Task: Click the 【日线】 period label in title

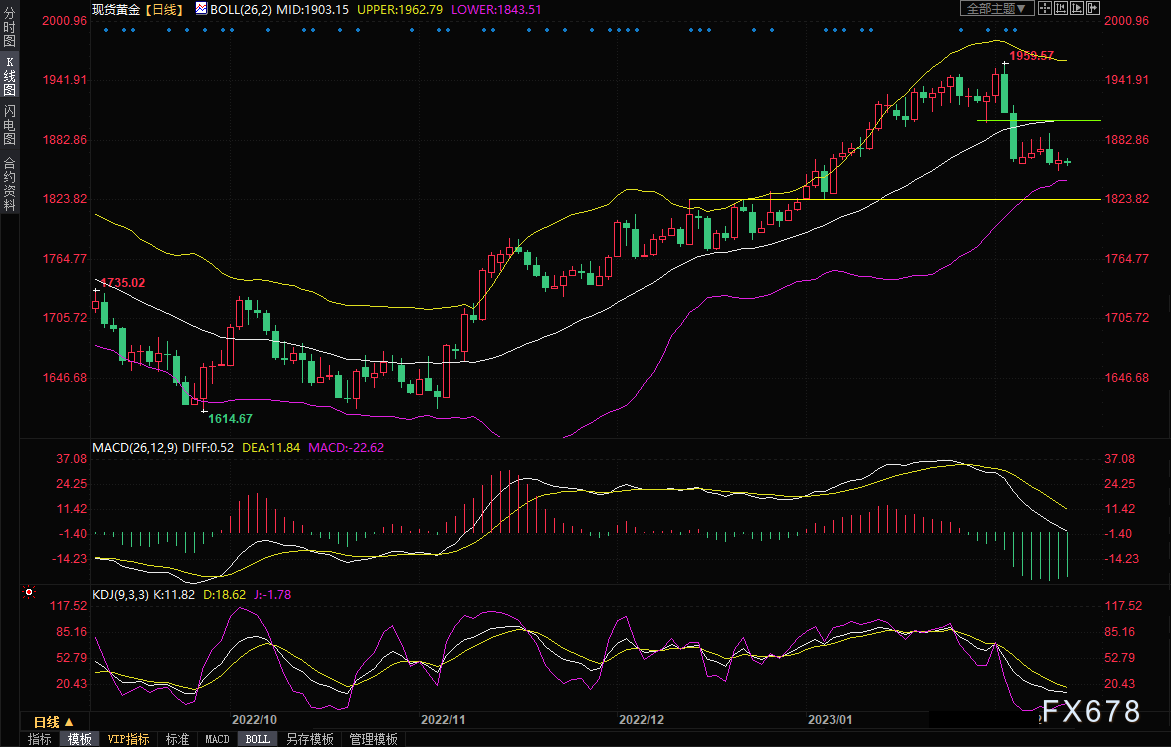Action: (x=164, y=9)
